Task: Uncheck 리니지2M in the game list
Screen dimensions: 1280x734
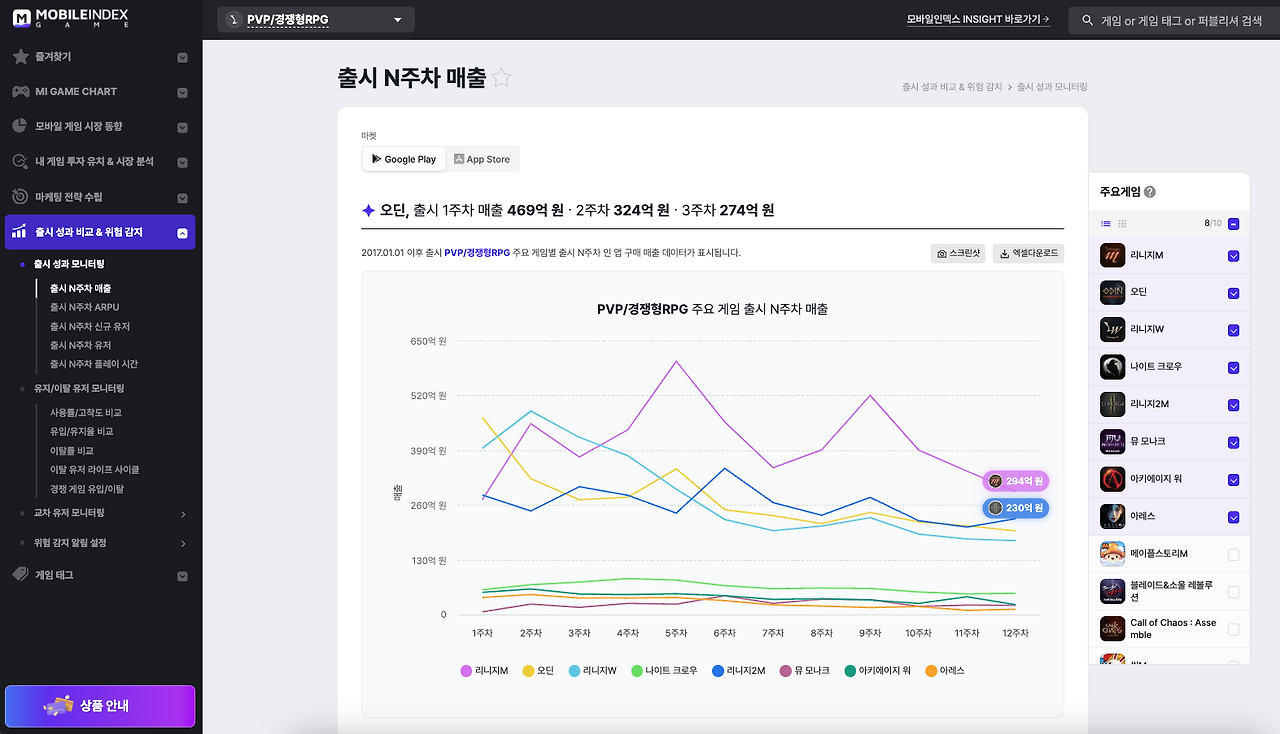Action: click(1233, 405)
